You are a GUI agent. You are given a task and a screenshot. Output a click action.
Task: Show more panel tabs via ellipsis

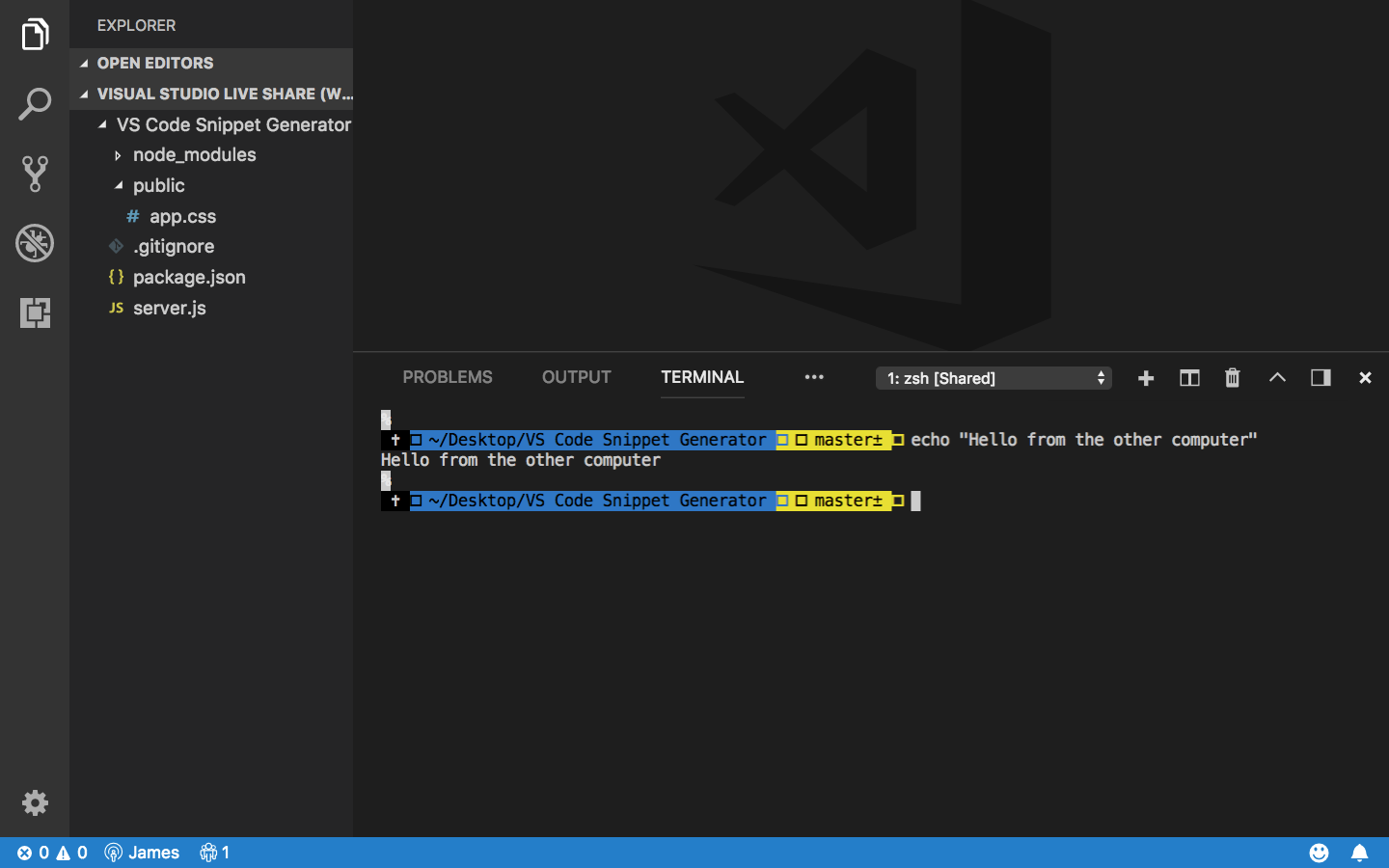point(814,377)
